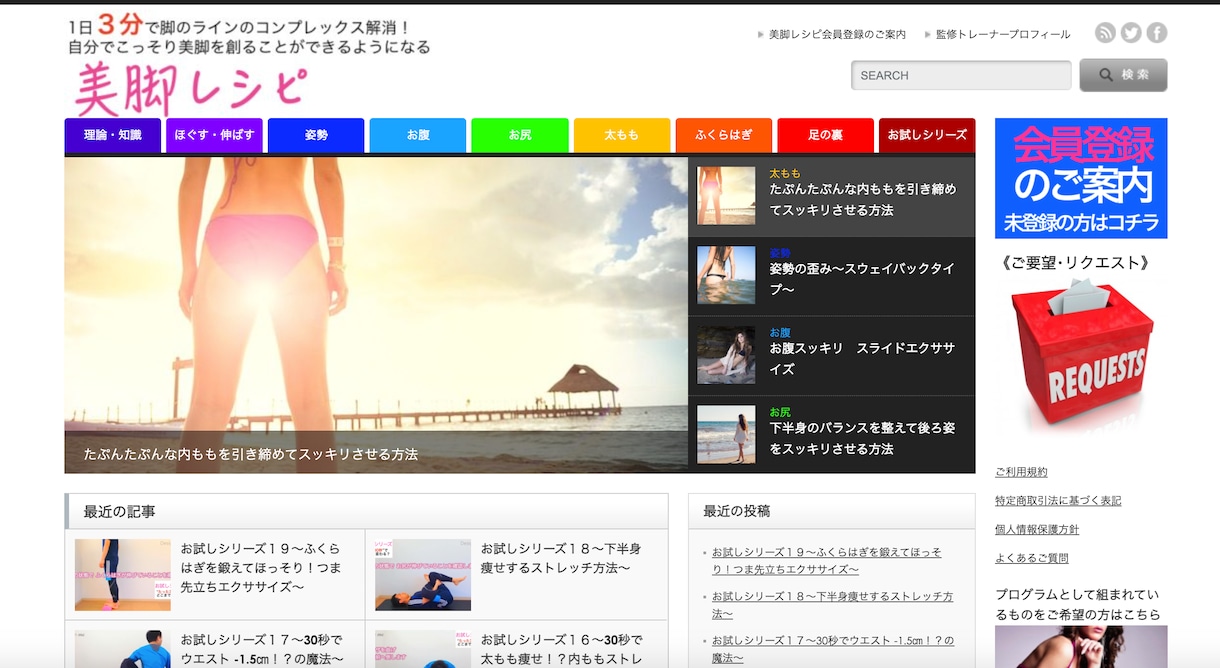
Task: Open the お試しシリーズ menu tab
Action: pos(927,135)
